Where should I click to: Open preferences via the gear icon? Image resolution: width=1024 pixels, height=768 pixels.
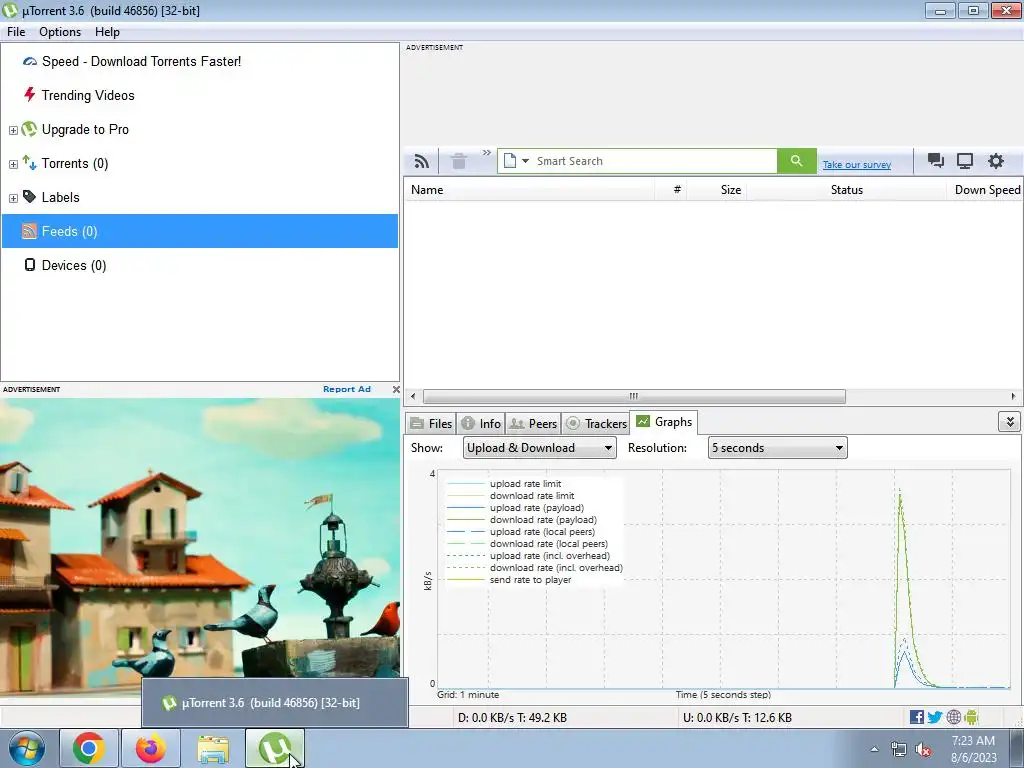[x=995, y=161]
